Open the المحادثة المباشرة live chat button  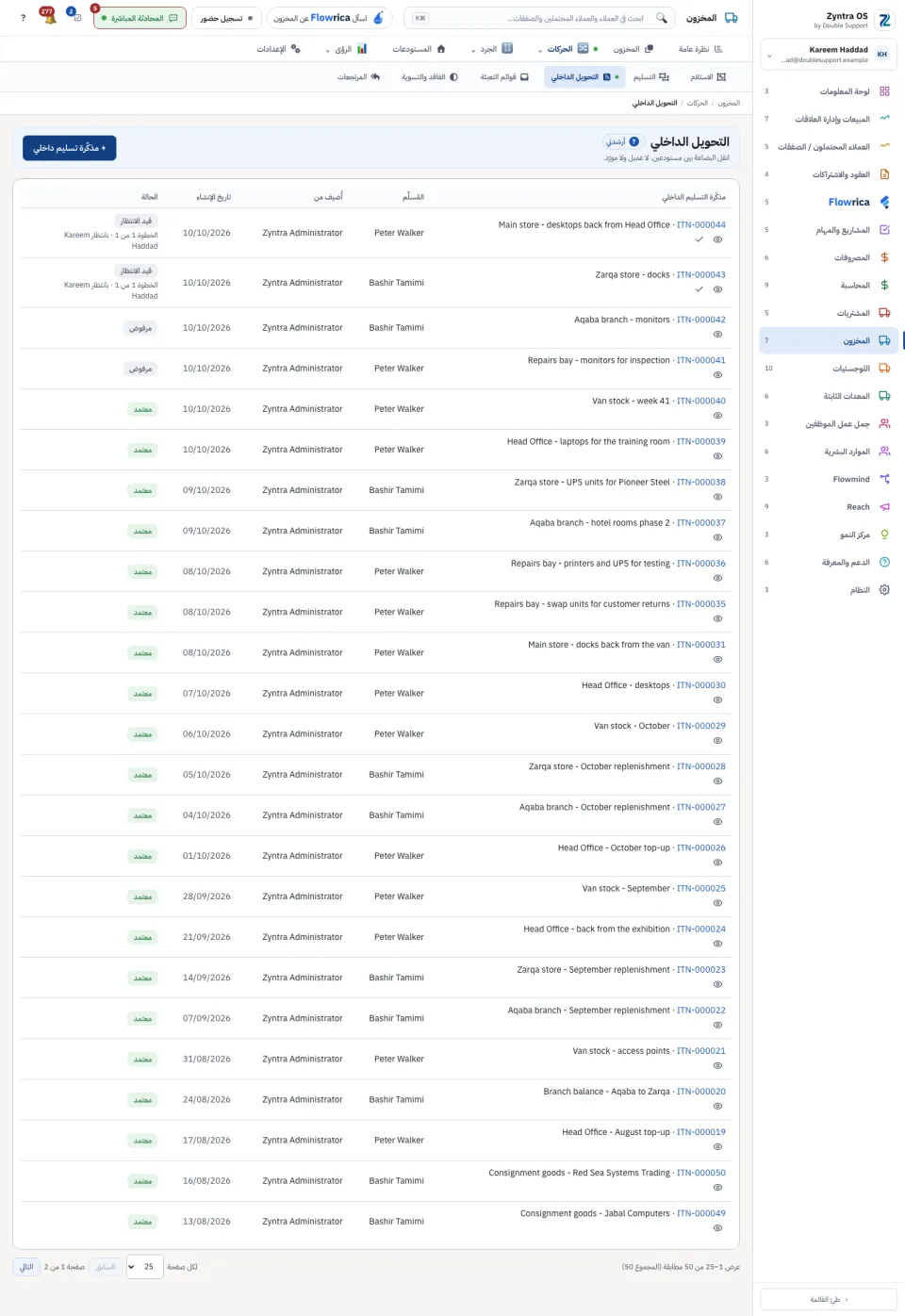140,18
